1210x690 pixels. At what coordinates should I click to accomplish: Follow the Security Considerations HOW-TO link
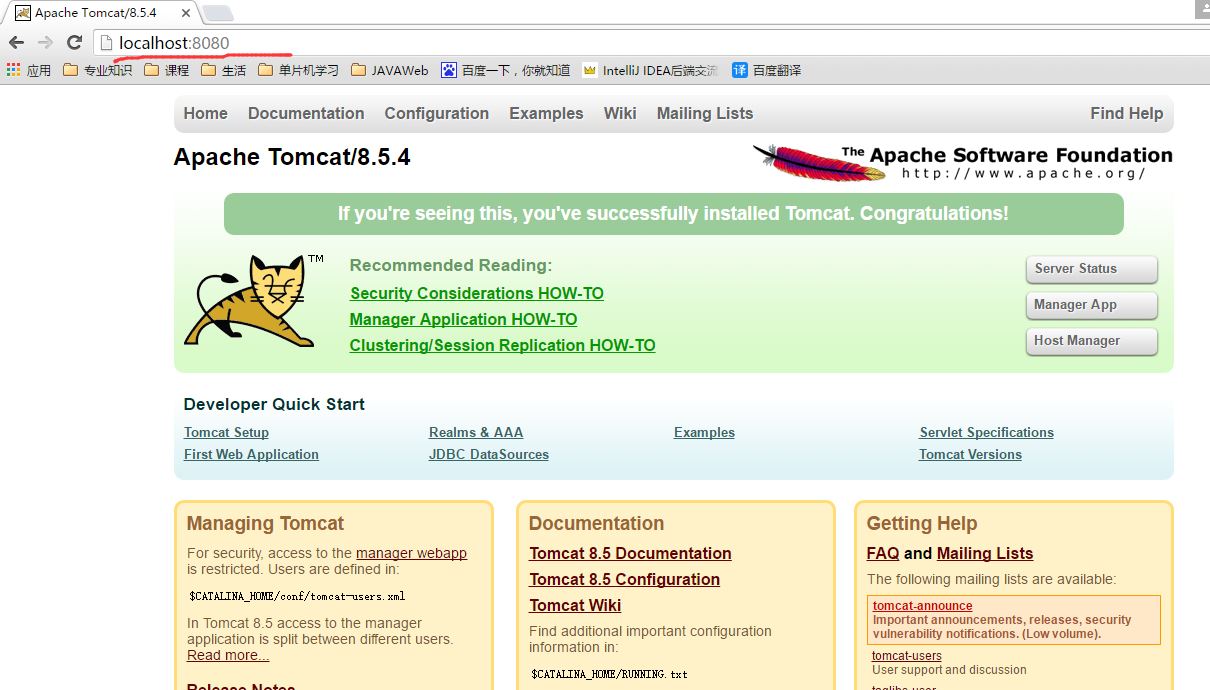click(x=477, y=294)
